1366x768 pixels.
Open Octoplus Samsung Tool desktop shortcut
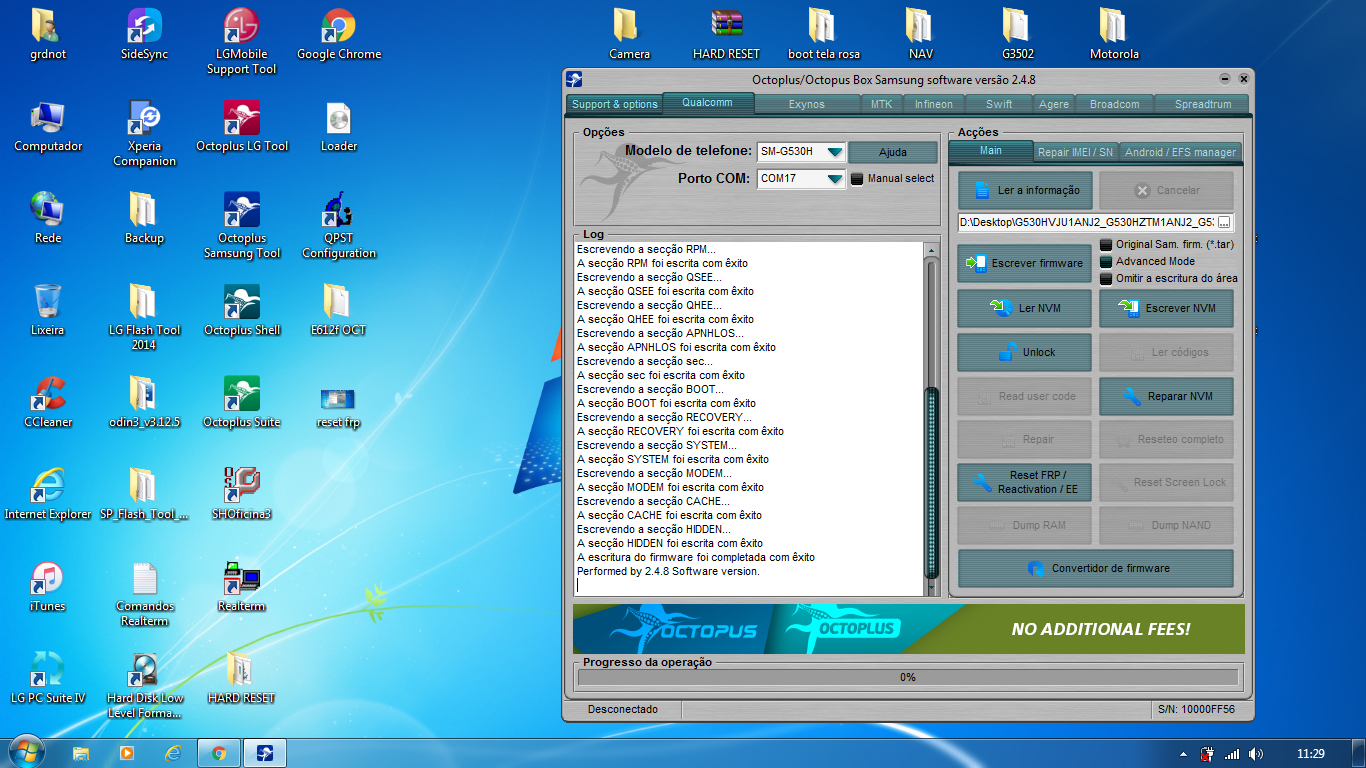tap(241, 226)
